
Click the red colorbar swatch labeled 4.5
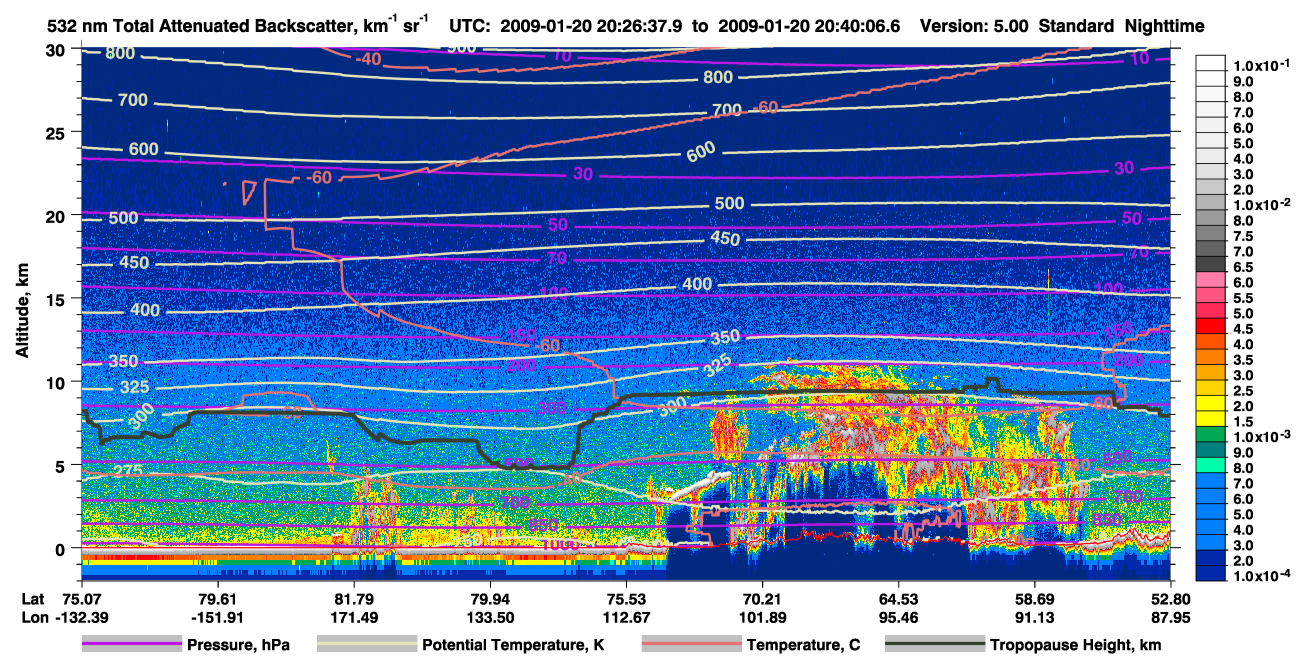(1210, 325)
